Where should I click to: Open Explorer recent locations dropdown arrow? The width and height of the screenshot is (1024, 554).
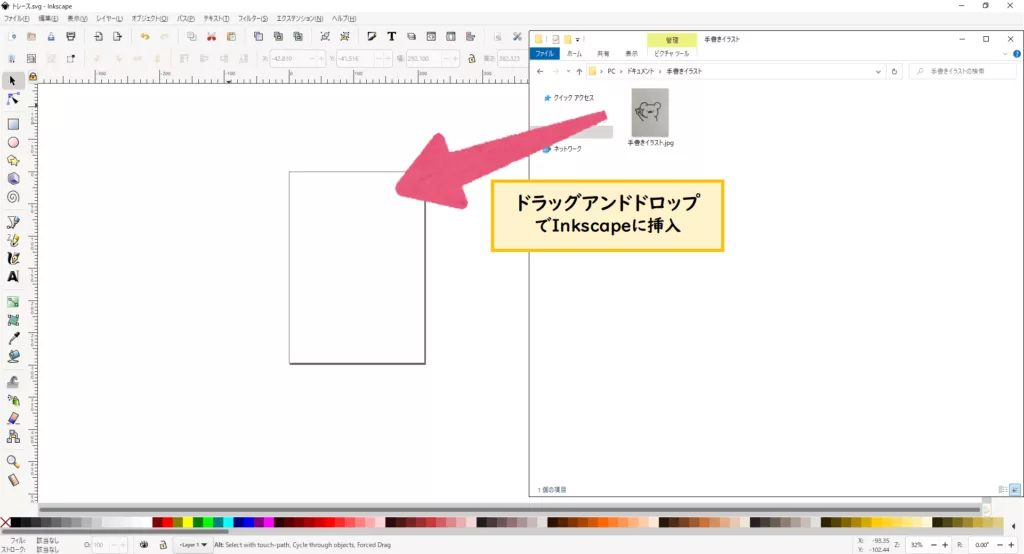(568, 72)
